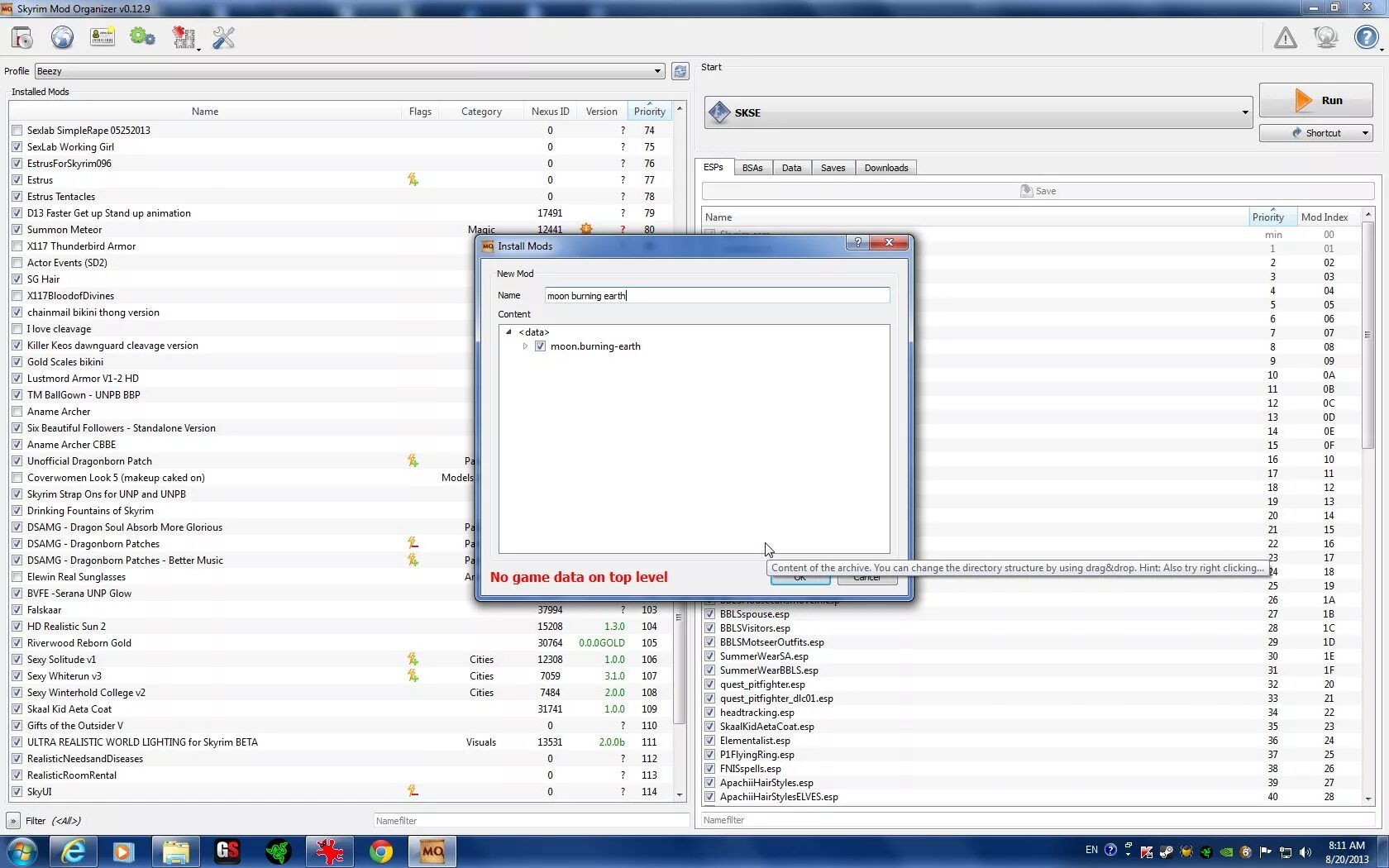The image size is (1389, 868).
Task: Switch to the BSAs tab
Action: (x=752, y=168)
